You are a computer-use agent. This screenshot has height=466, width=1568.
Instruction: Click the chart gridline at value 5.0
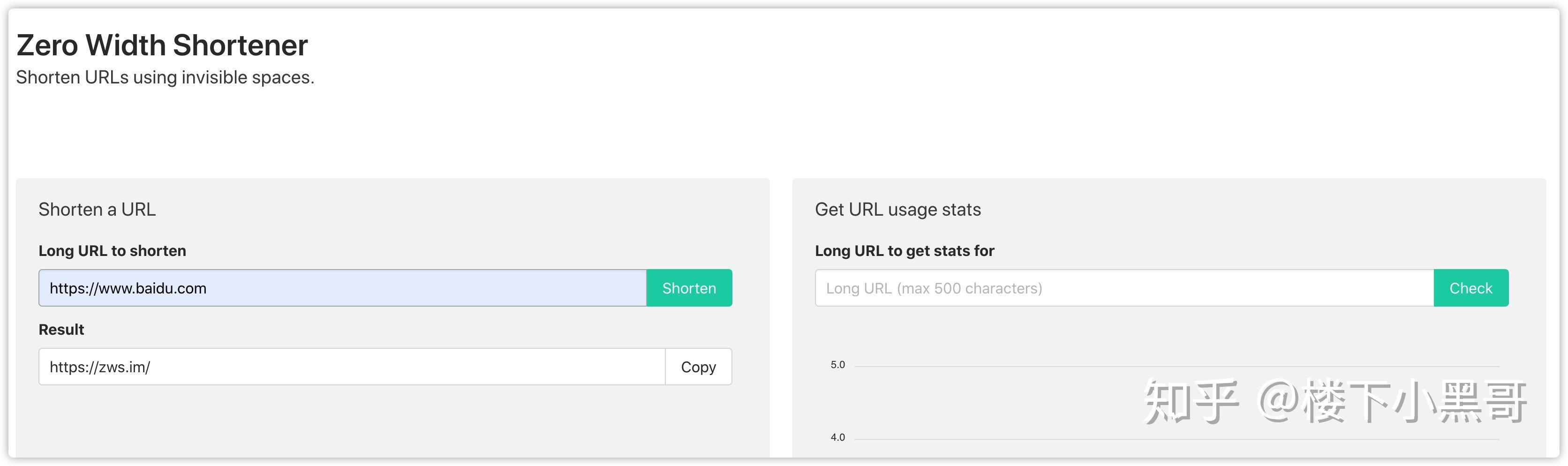[1035, 366]
